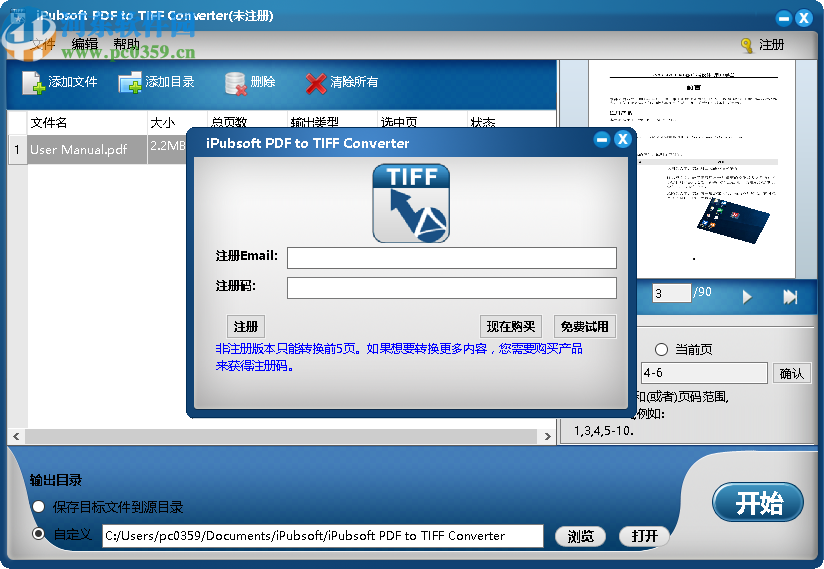Image resolution: width=824 pixels, height=569 pixels.
Task: Click the TIFF converter logo in dialog
Action: pyautogui.click(x=411, y=203)
